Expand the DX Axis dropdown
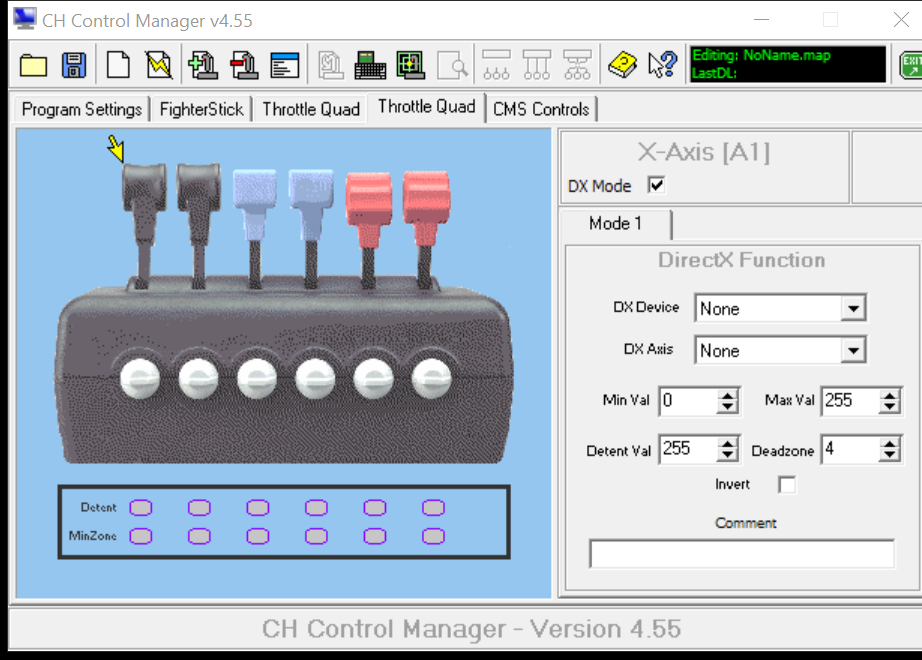The width and height of the screenshot is (922, 660). coord(853,351)
